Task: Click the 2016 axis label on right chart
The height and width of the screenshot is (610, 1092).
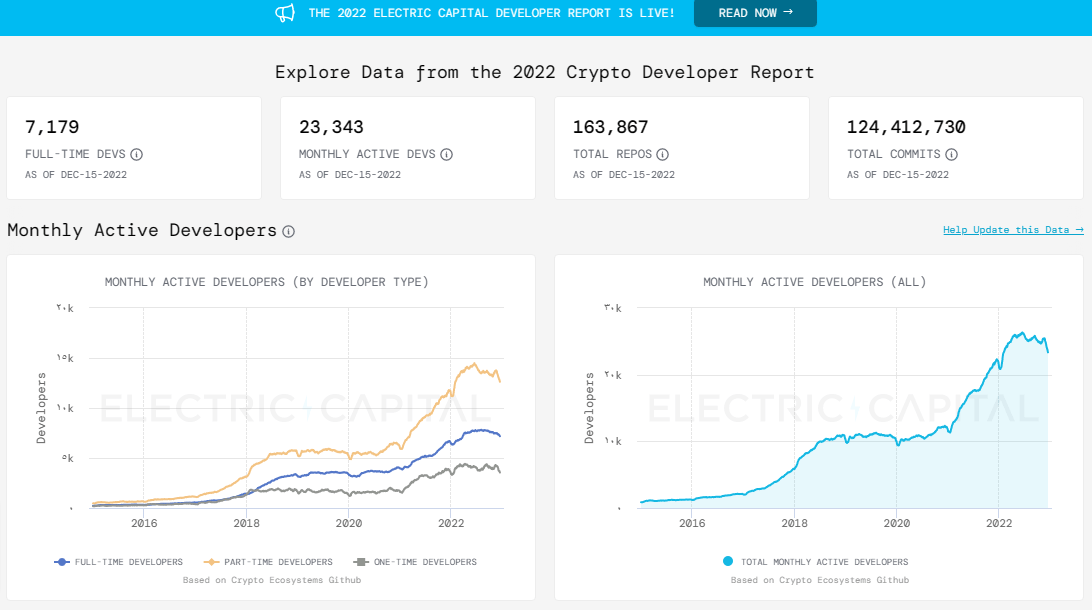Action: [692, 523]
